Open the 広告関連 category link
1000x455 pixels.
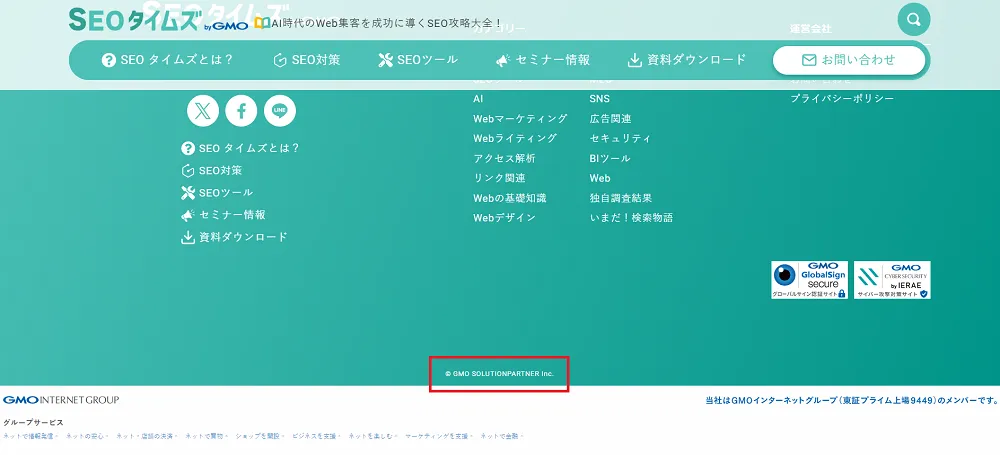pos(610,119)
